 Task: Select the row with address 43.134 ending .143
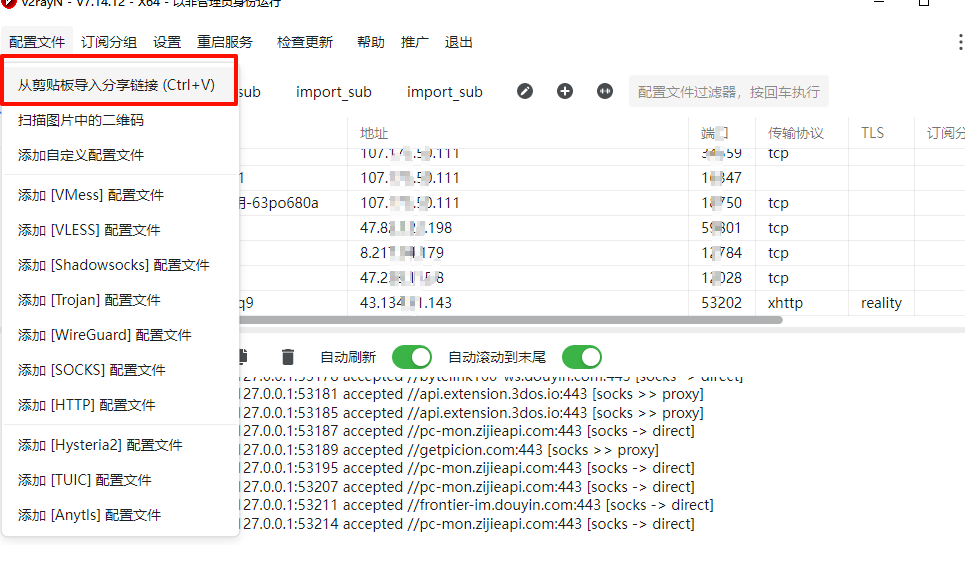tap(602, 303)
